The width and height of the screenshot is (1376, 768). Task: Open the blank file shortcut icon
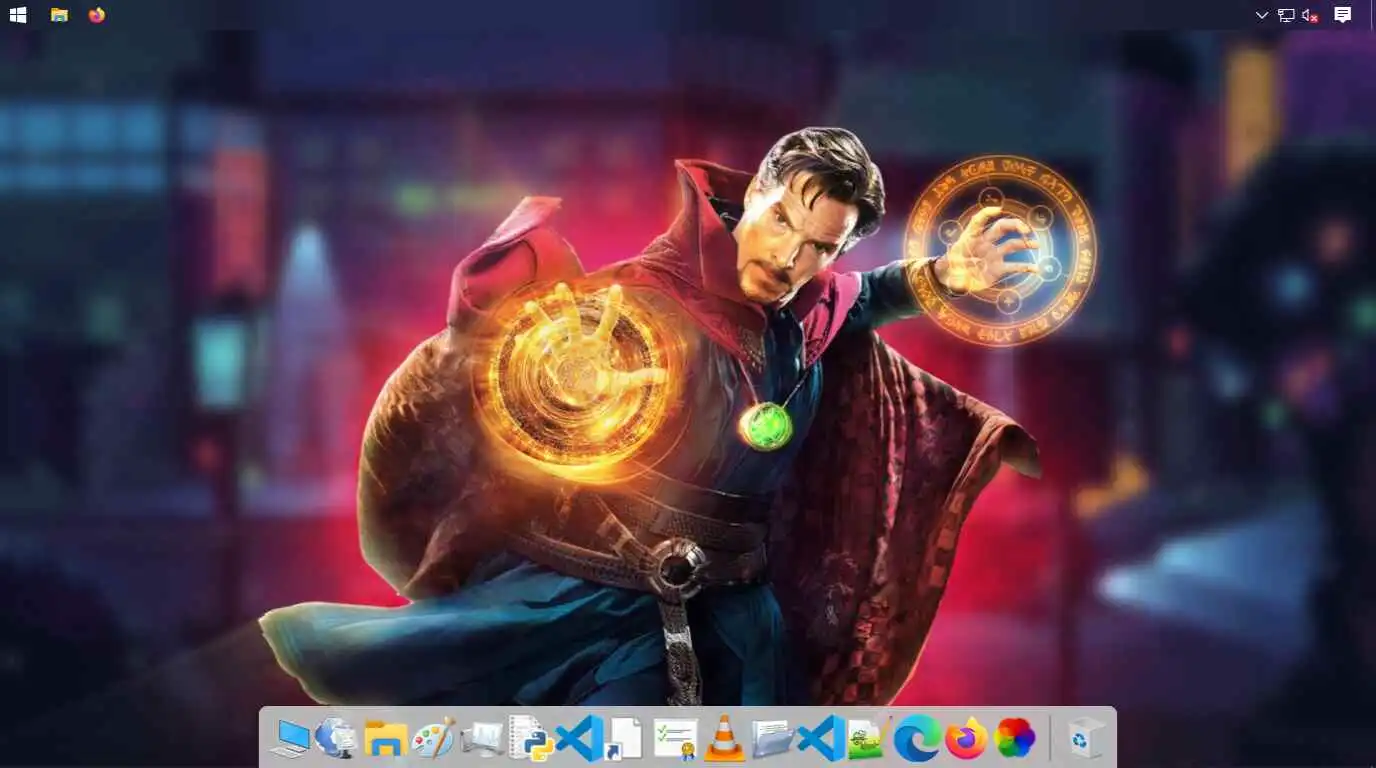tap(626, 739)
